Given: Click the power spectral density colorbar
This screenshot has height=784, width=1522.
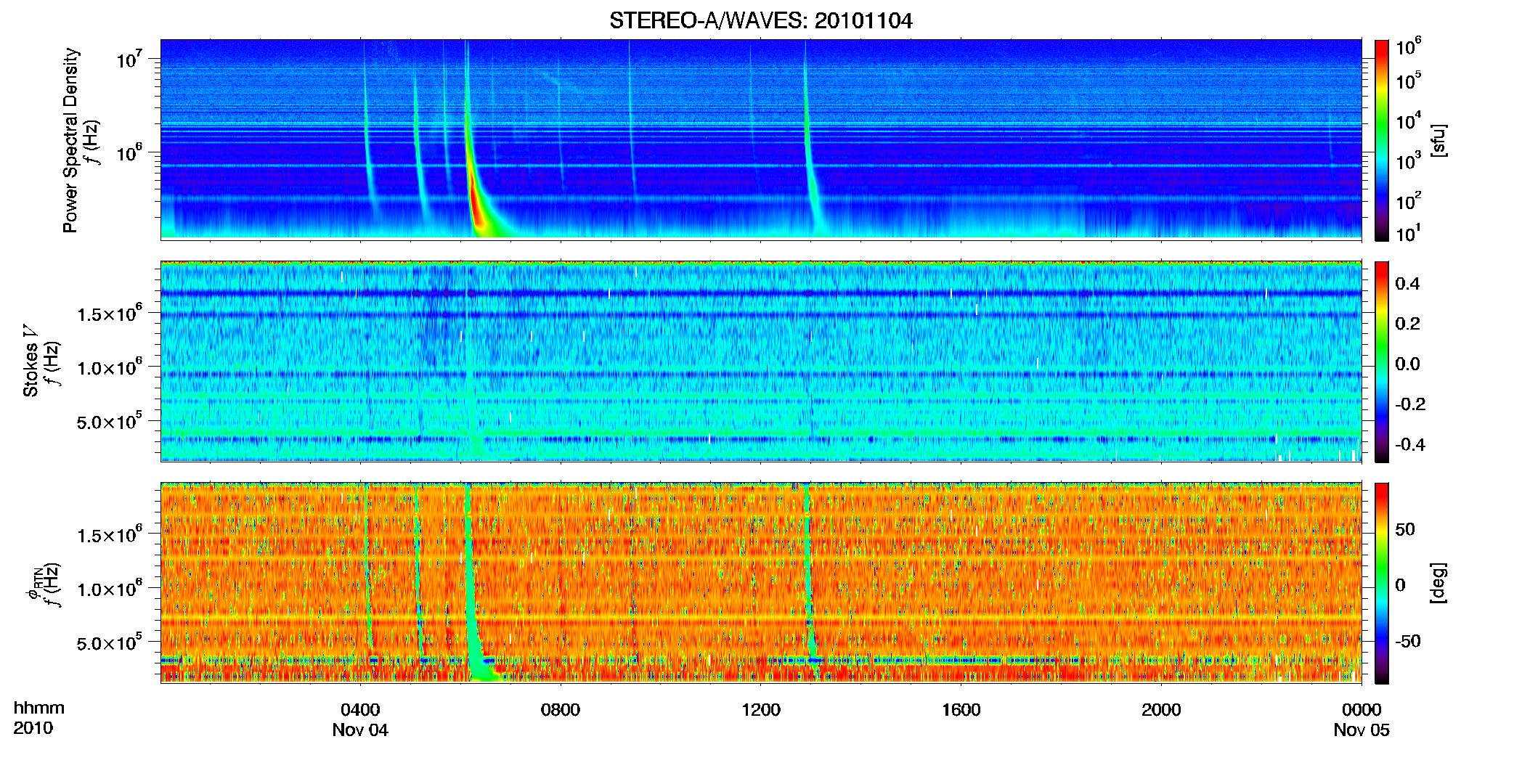Looking at the screenshot, I should (x=1381, y=140).
